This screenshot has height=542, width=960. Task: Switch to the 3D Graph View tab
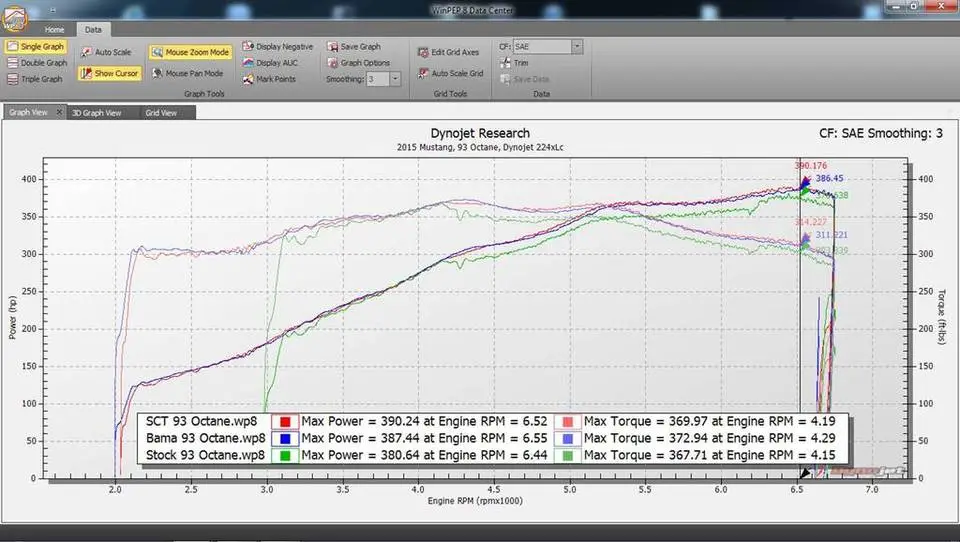click(x=96, y=113)
